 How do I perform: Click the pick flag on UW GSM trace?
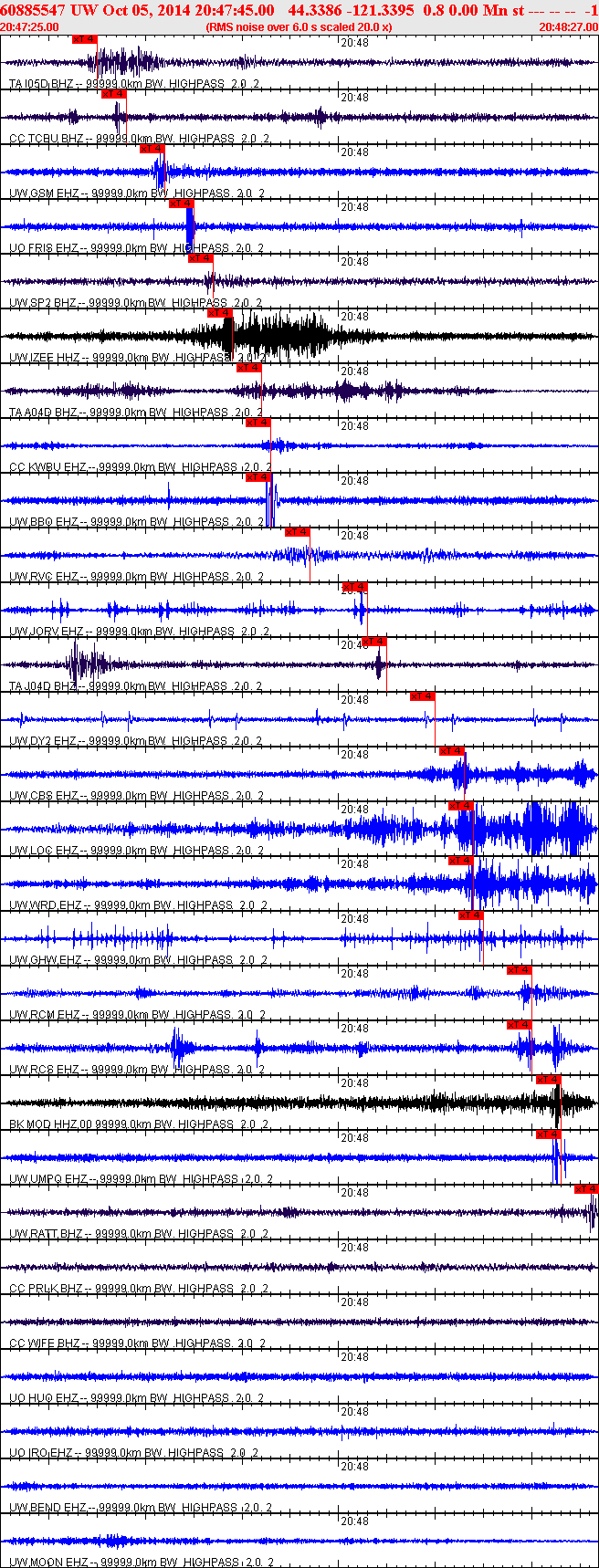152,149
